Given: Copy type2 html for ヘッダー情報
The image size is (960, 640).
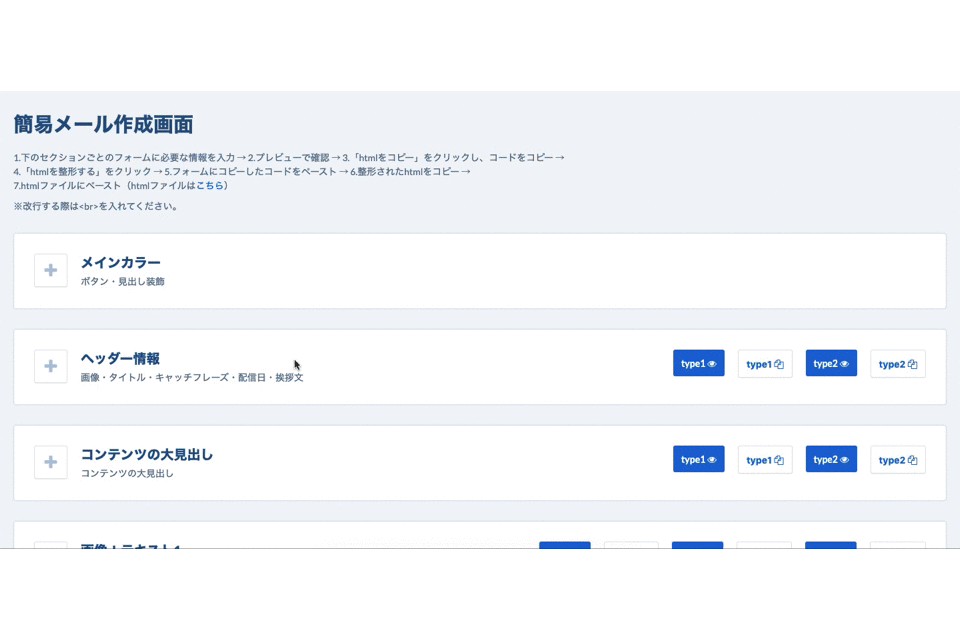Looking at the screenshot, I should pyautogui.click(x=898, y=364).
